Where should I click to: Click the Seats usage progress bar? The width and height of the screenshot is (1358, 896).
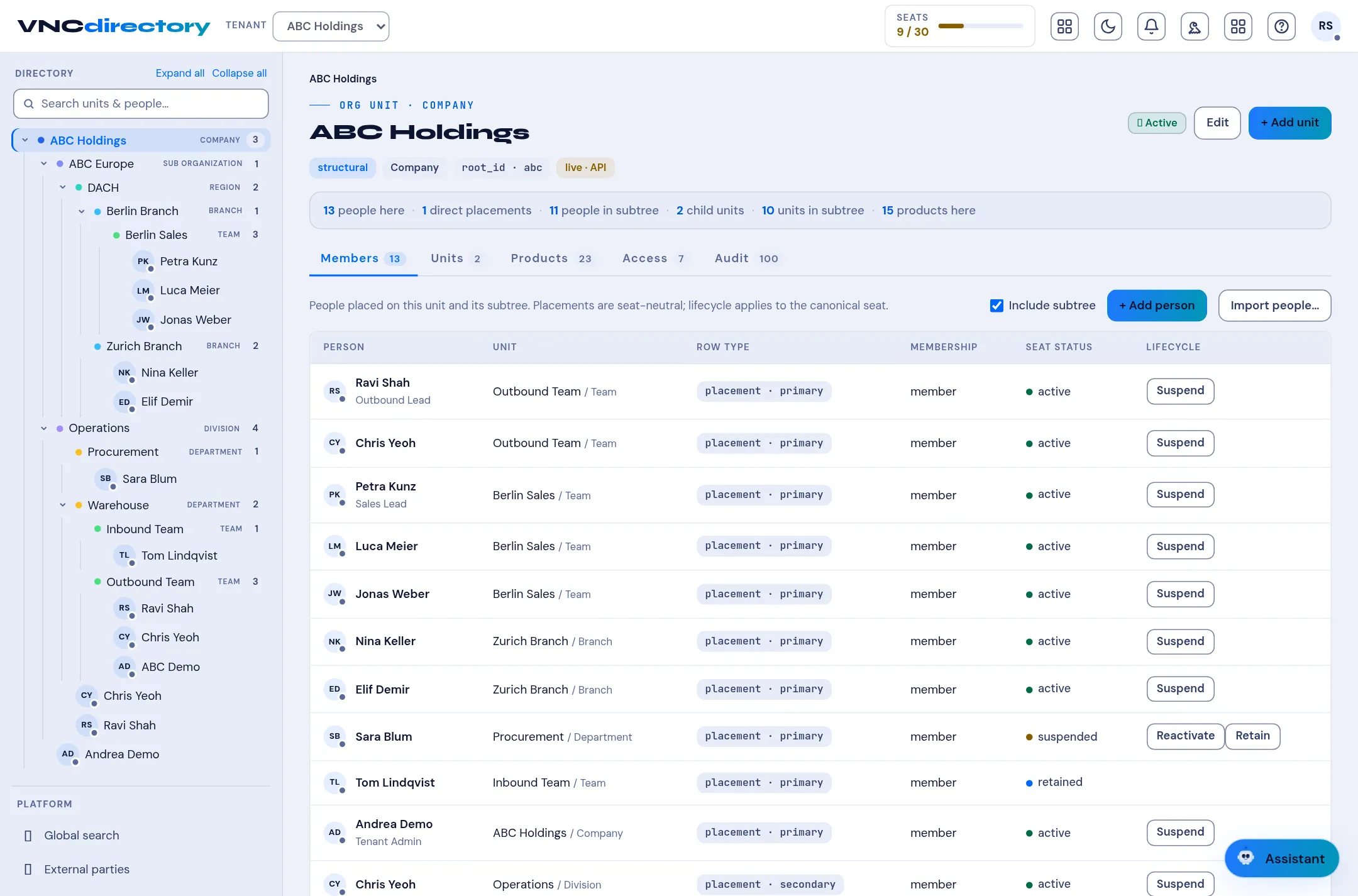pos(981,26)
